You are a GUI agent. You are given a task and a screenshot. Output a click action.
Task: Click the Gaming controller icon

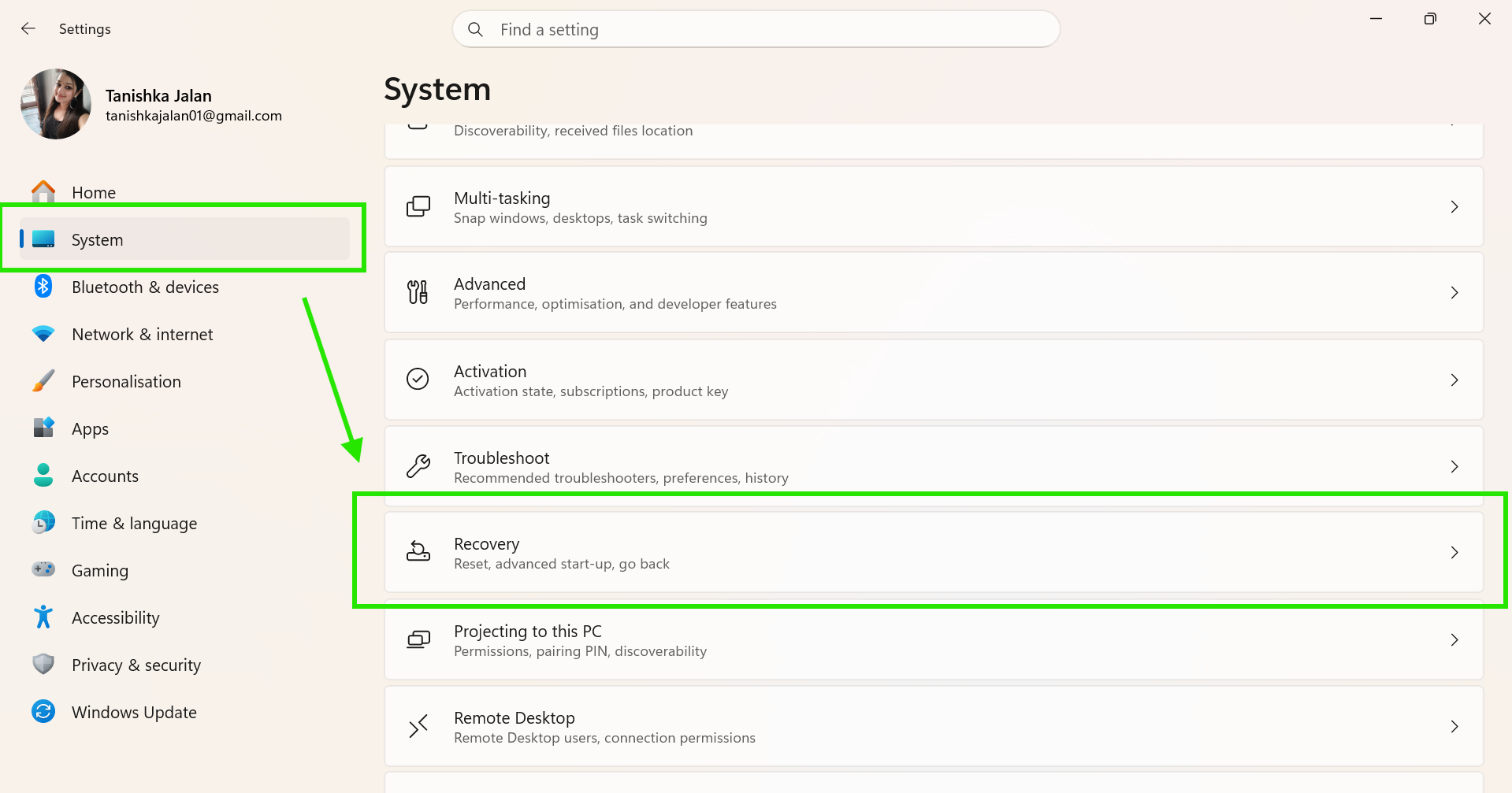tap(43, 569)
